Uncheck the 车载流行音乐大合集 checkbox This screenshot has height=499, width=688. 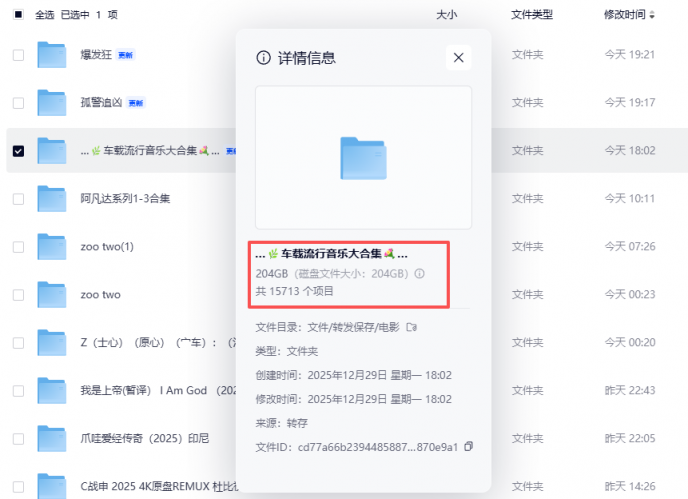tap(18, 151)
